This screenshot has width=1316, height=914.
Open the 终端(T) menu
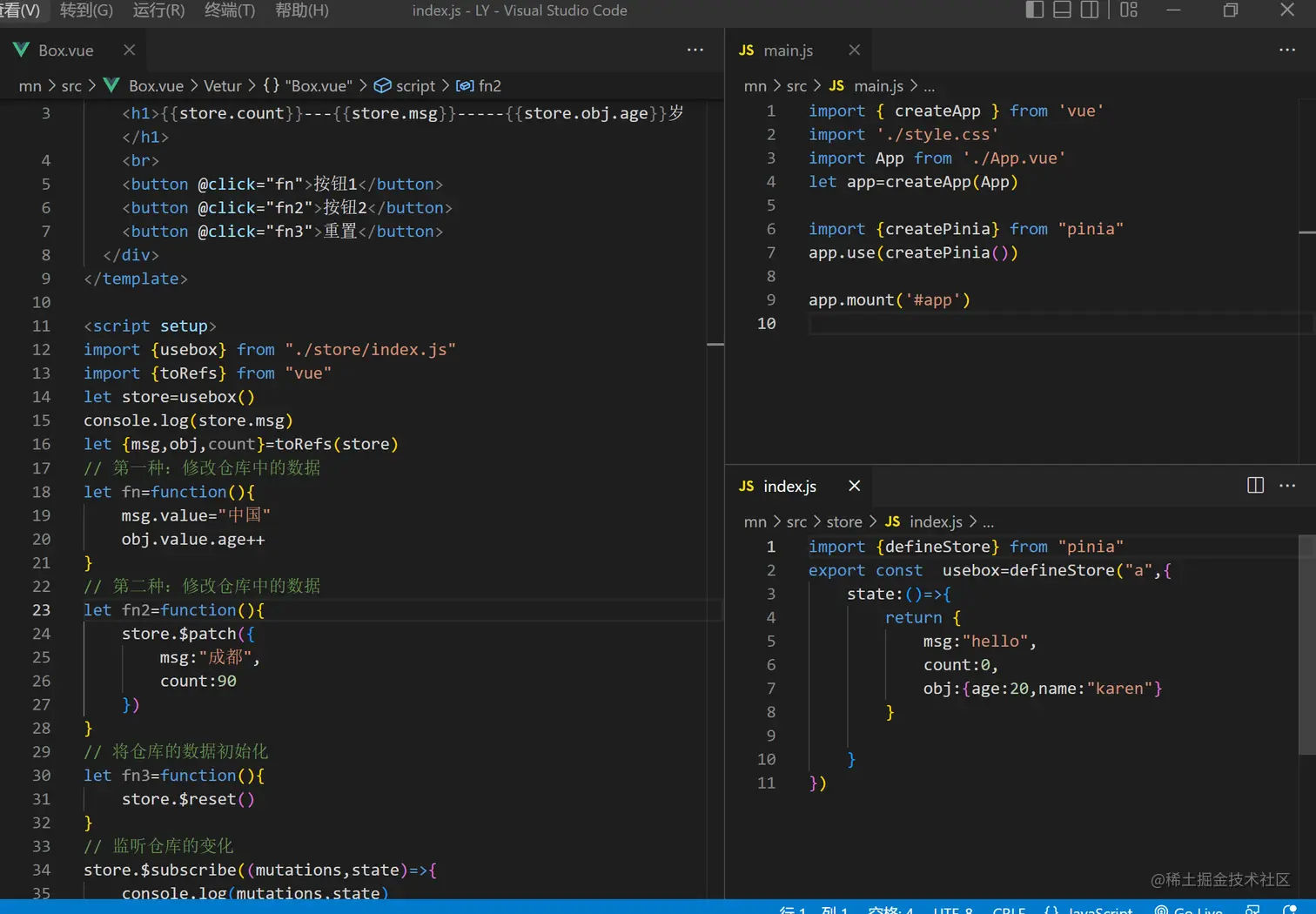pos(230,10)
